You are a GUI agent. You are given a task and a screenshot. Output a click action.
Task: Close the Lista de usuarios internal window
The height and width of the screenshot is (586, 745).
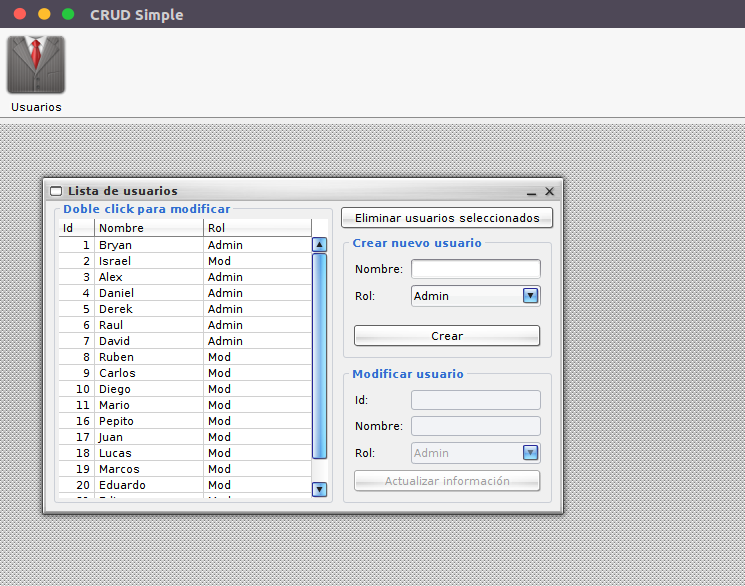tap(549, 191)
